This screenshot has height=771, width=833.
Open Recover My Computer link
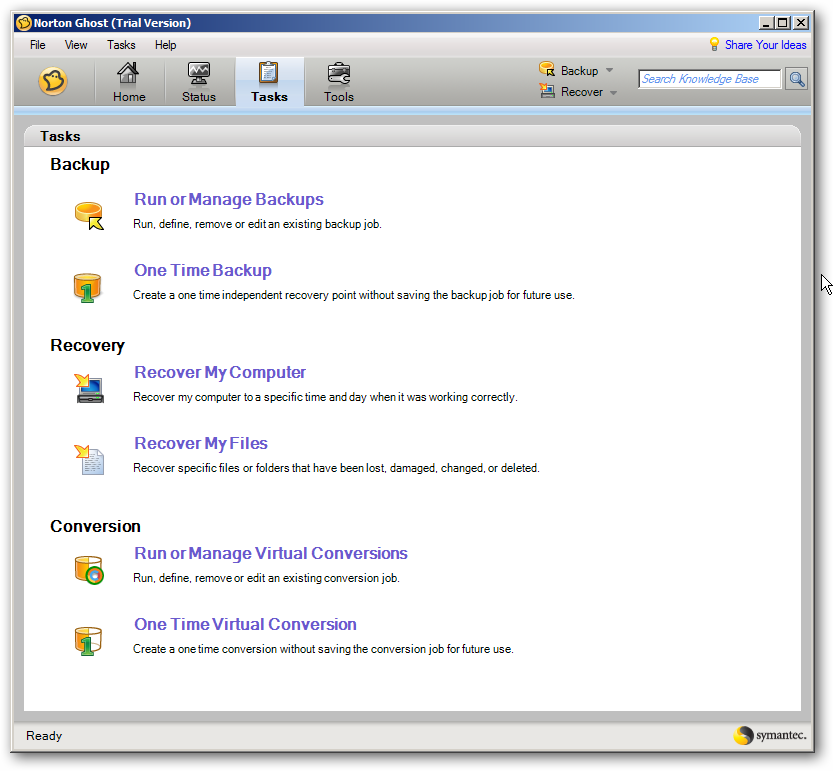219,372
